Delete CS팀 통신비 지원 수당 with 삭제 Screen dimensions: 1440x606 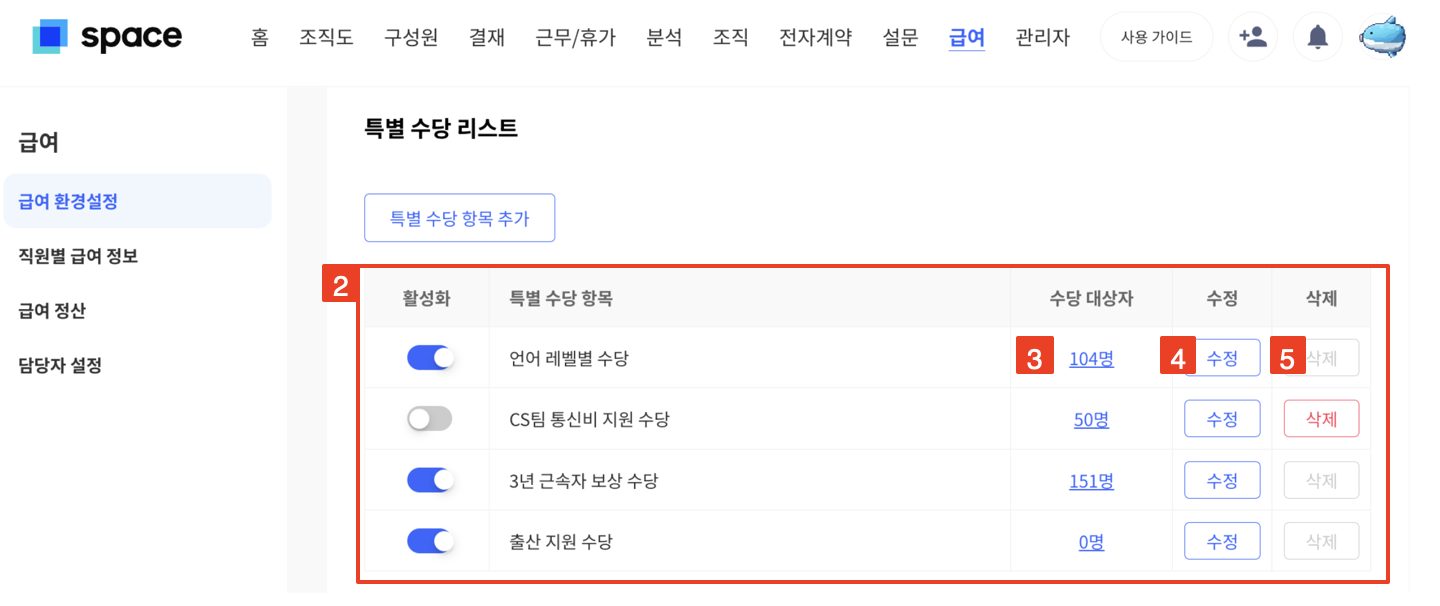1321,419
